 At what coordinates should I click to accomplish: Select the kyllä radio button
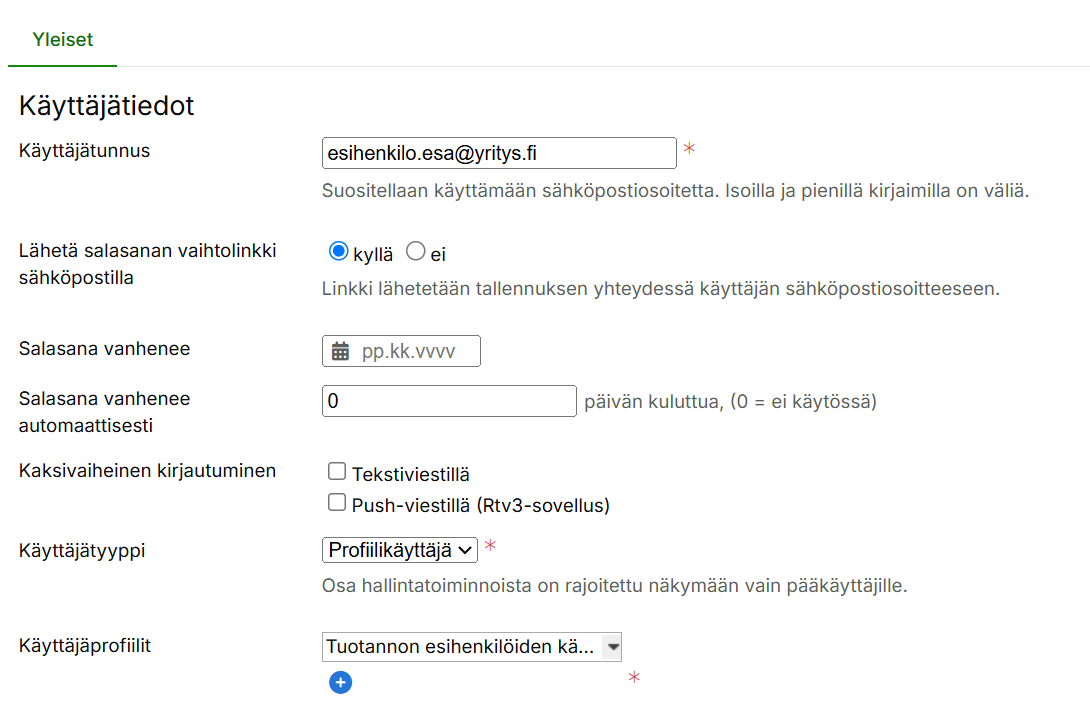point(338,252)
